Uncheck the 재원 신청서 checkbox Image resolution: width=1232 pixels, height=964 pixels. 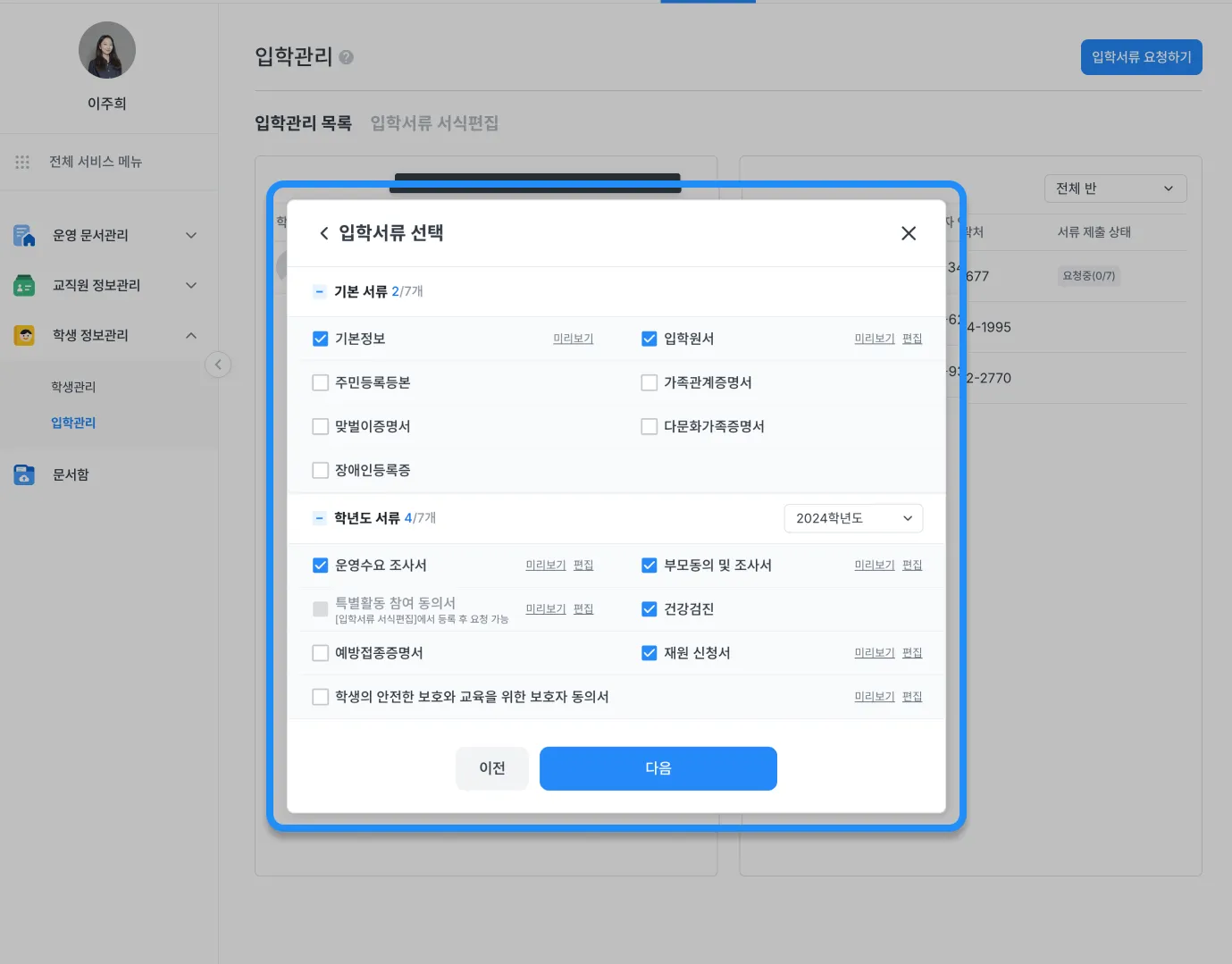point(650,653)
